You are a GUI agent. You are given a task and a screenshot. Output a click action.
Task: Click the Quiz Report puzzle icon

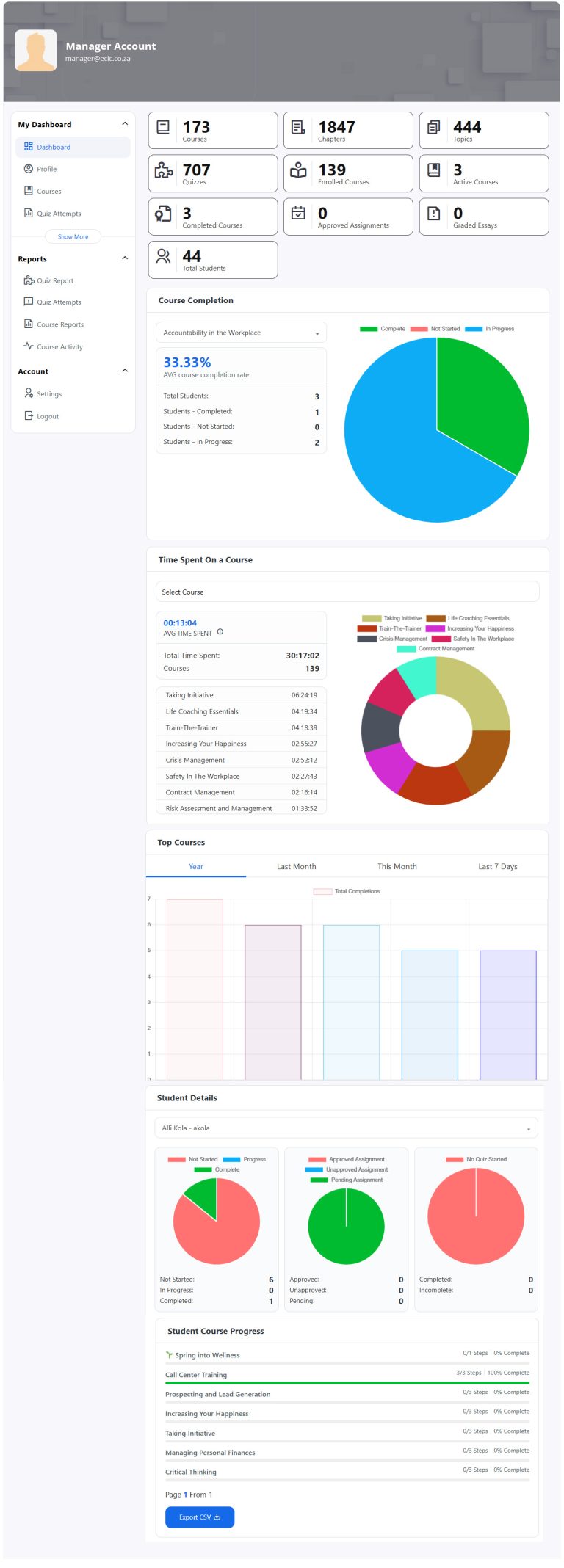29,280
